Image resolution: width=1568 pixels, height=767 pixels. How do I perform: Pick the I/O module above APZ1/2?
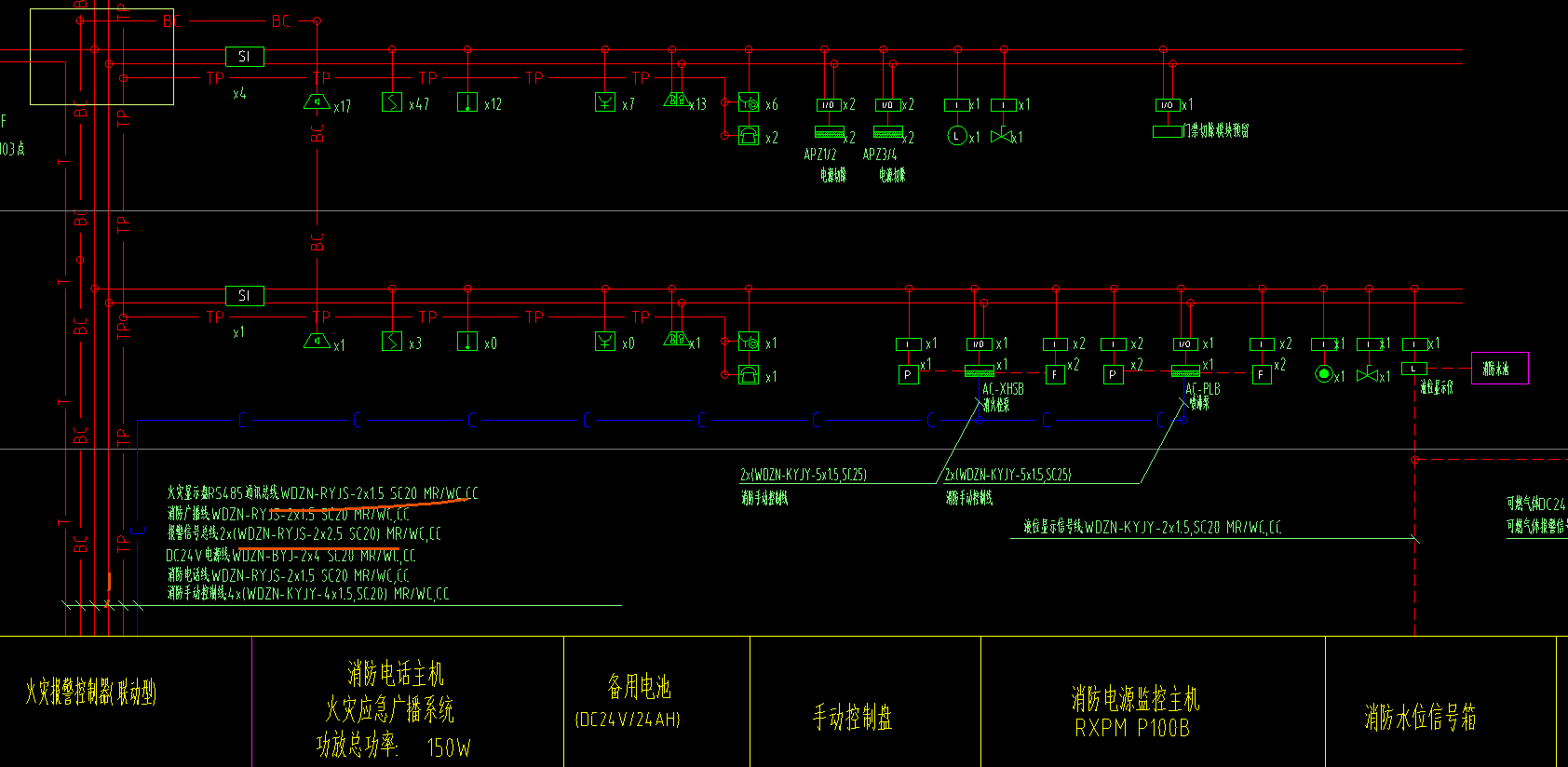(x=829, y=105)
